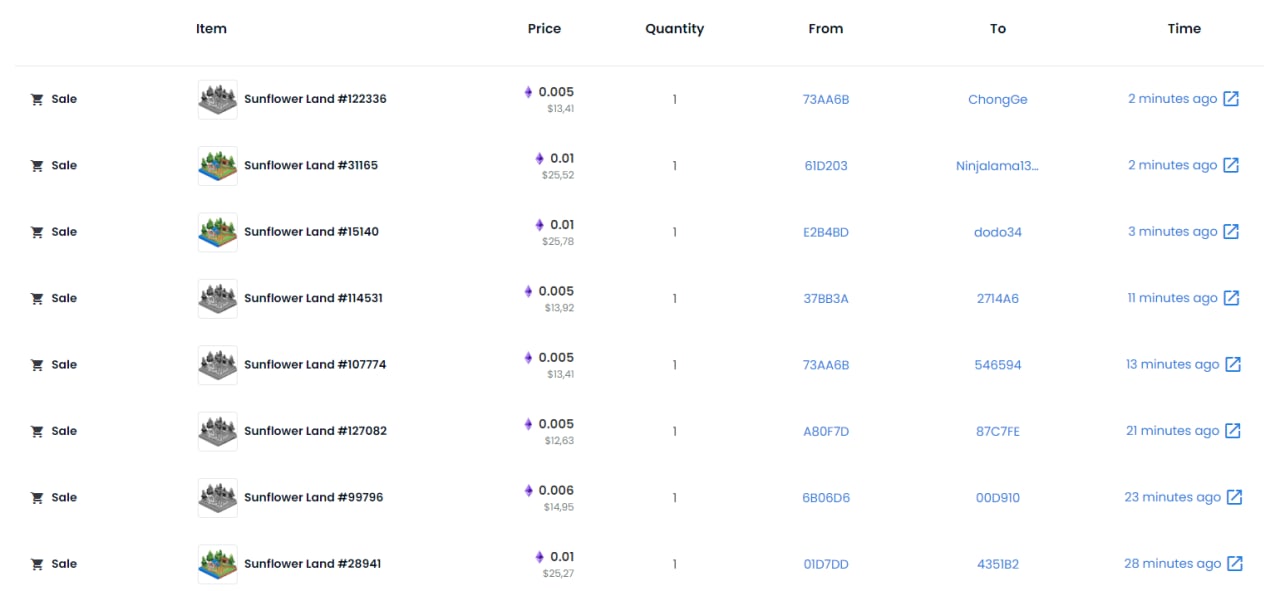Open external link icon beside 13 minutes ago
Screen dimensions: 1280x591
(x=1233, y=365)
